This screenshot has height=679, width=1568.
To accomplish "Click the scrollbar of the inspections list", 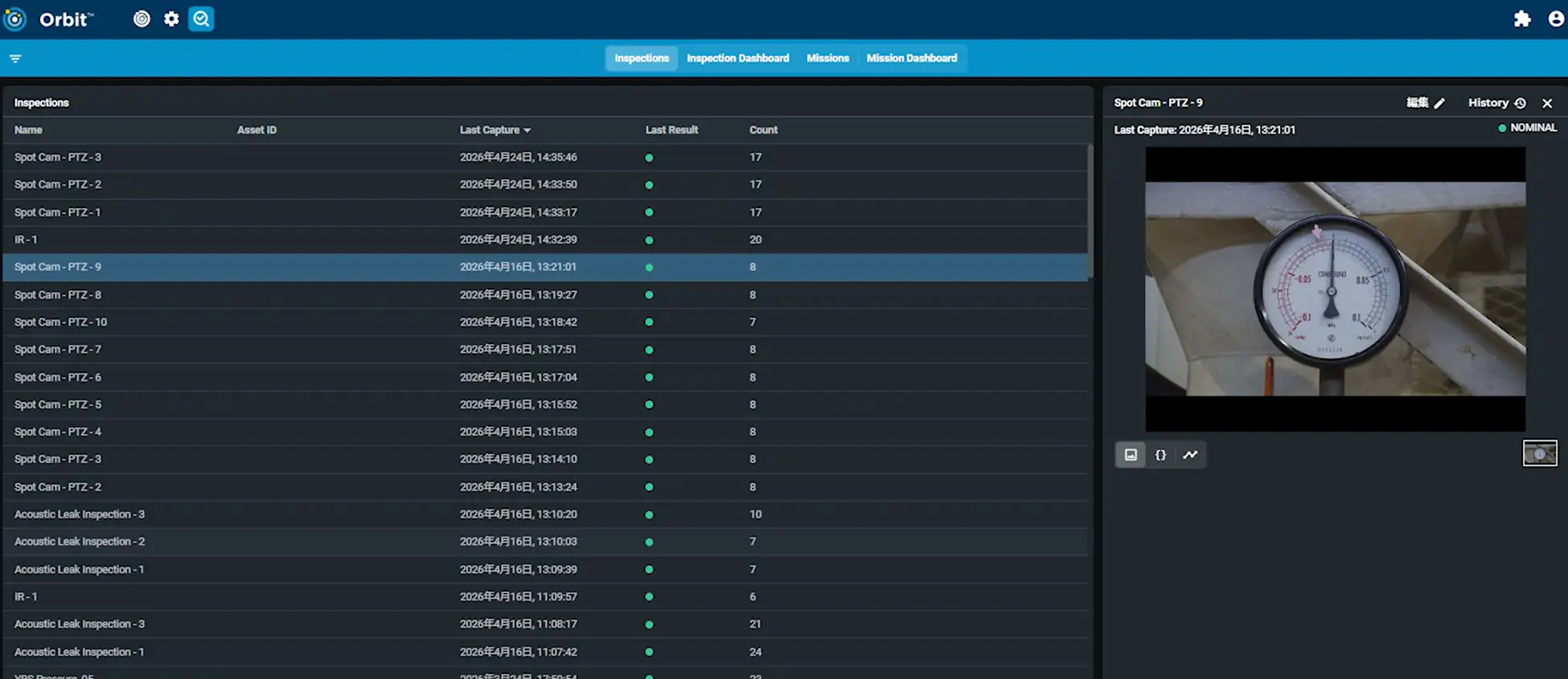I will tap(1090, 212).
